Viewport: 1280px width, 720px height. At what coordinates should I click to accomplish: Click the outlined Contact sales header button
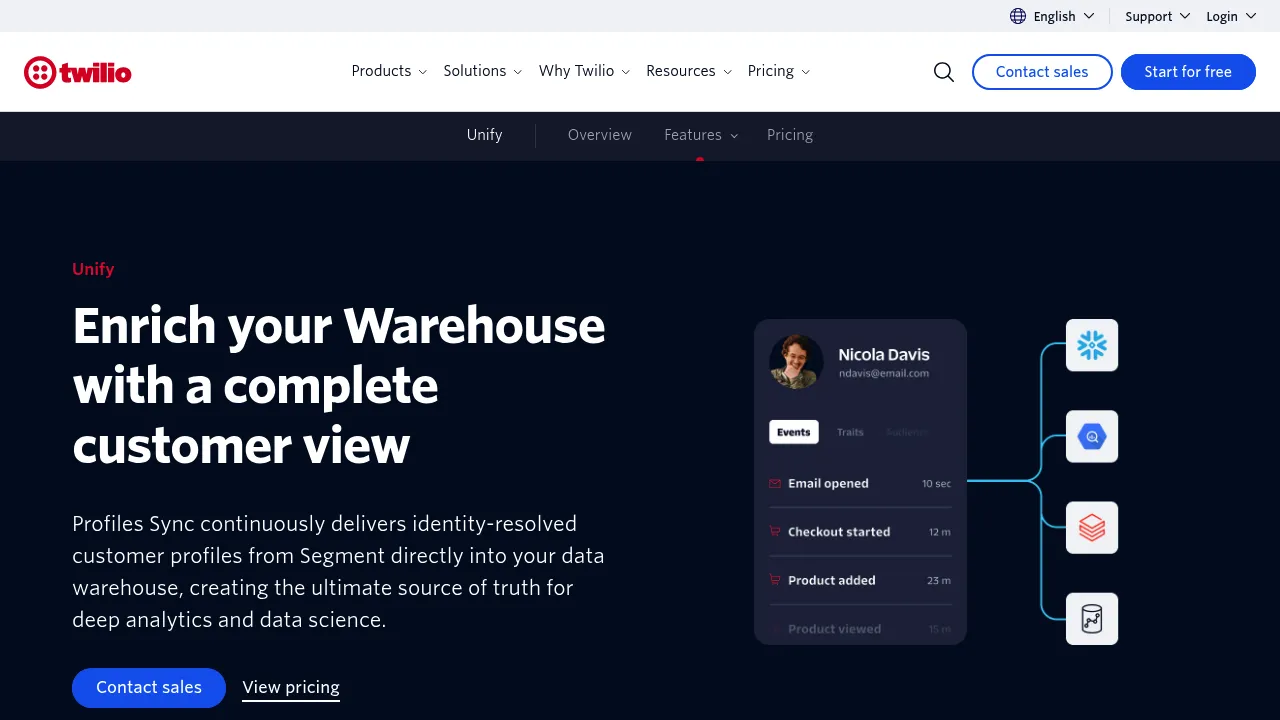[x=1042, y=72]
